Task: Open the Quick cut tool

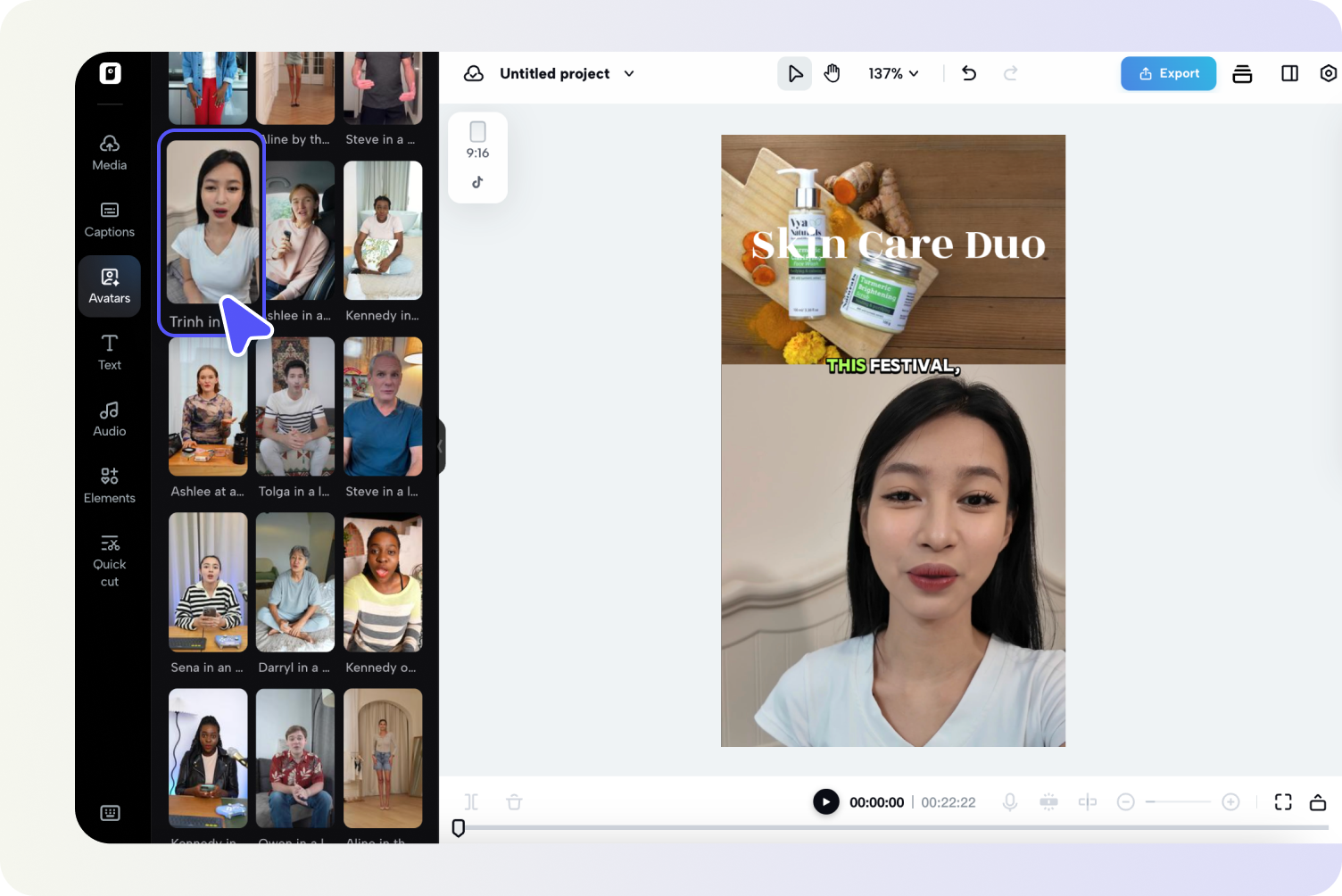Action: pyautogui.click(x=110, y=560)
